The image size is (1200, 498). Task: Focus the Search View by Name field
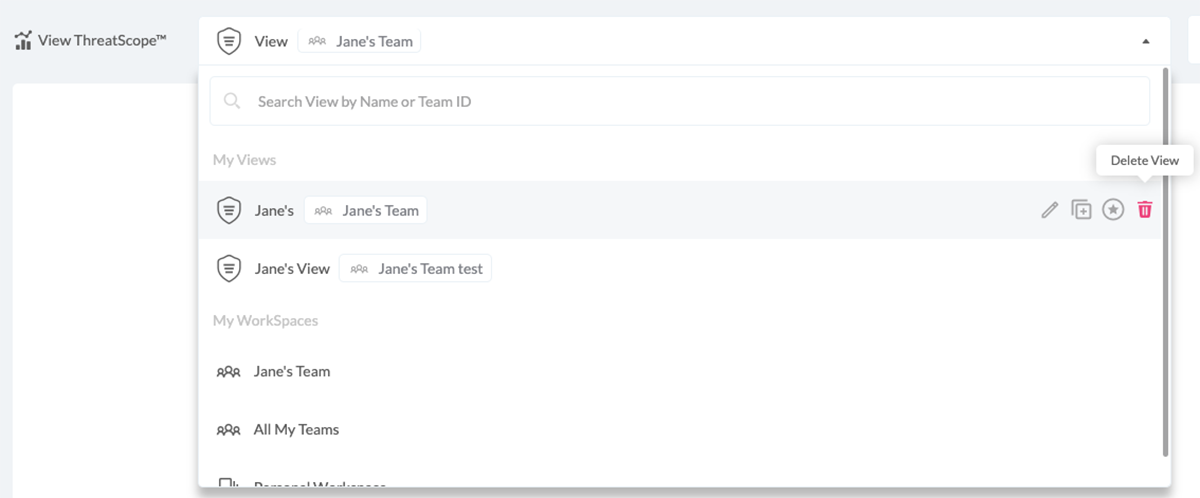click(680, 101)
